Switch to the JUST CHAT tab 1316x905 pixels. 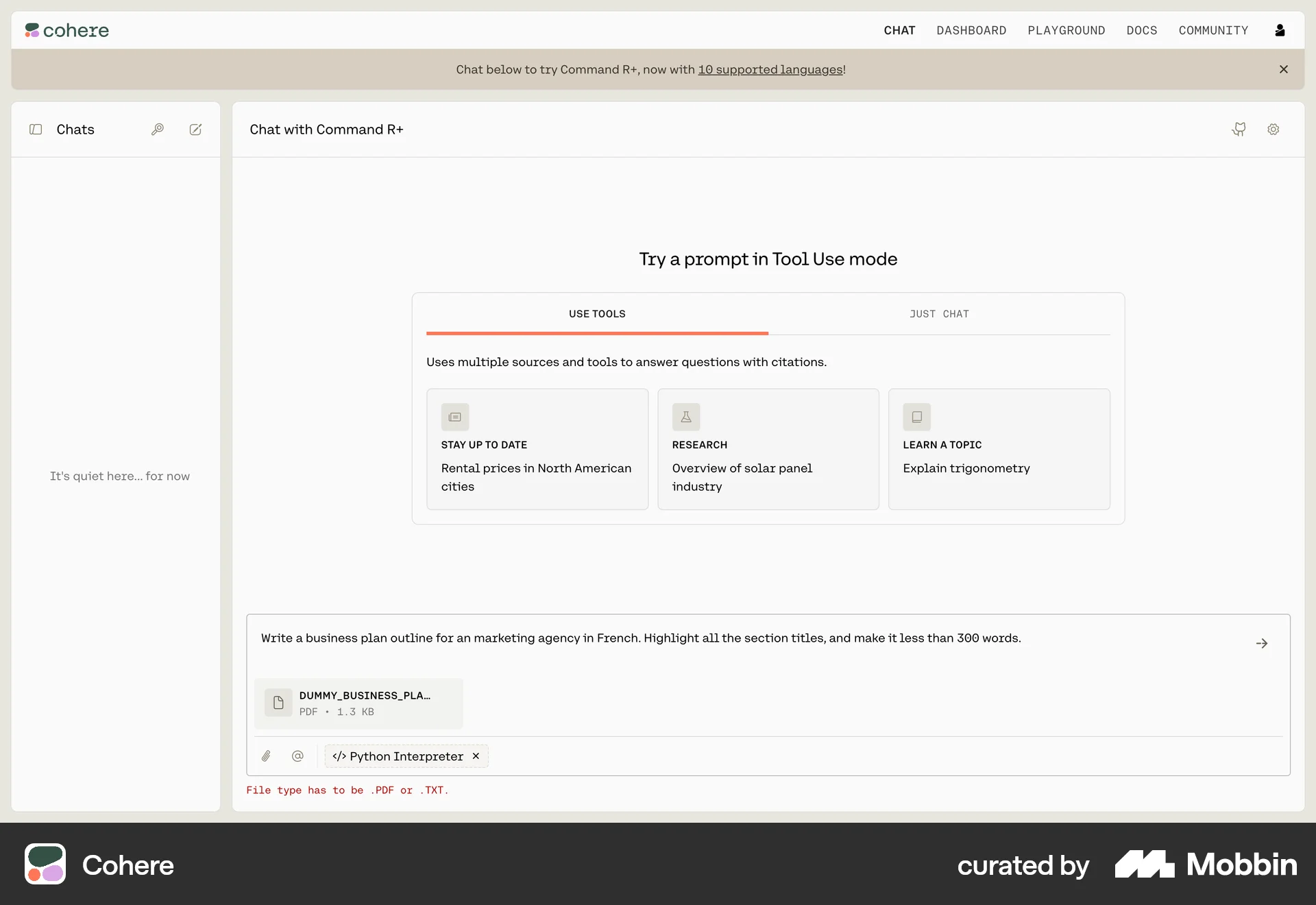(939, 314)
